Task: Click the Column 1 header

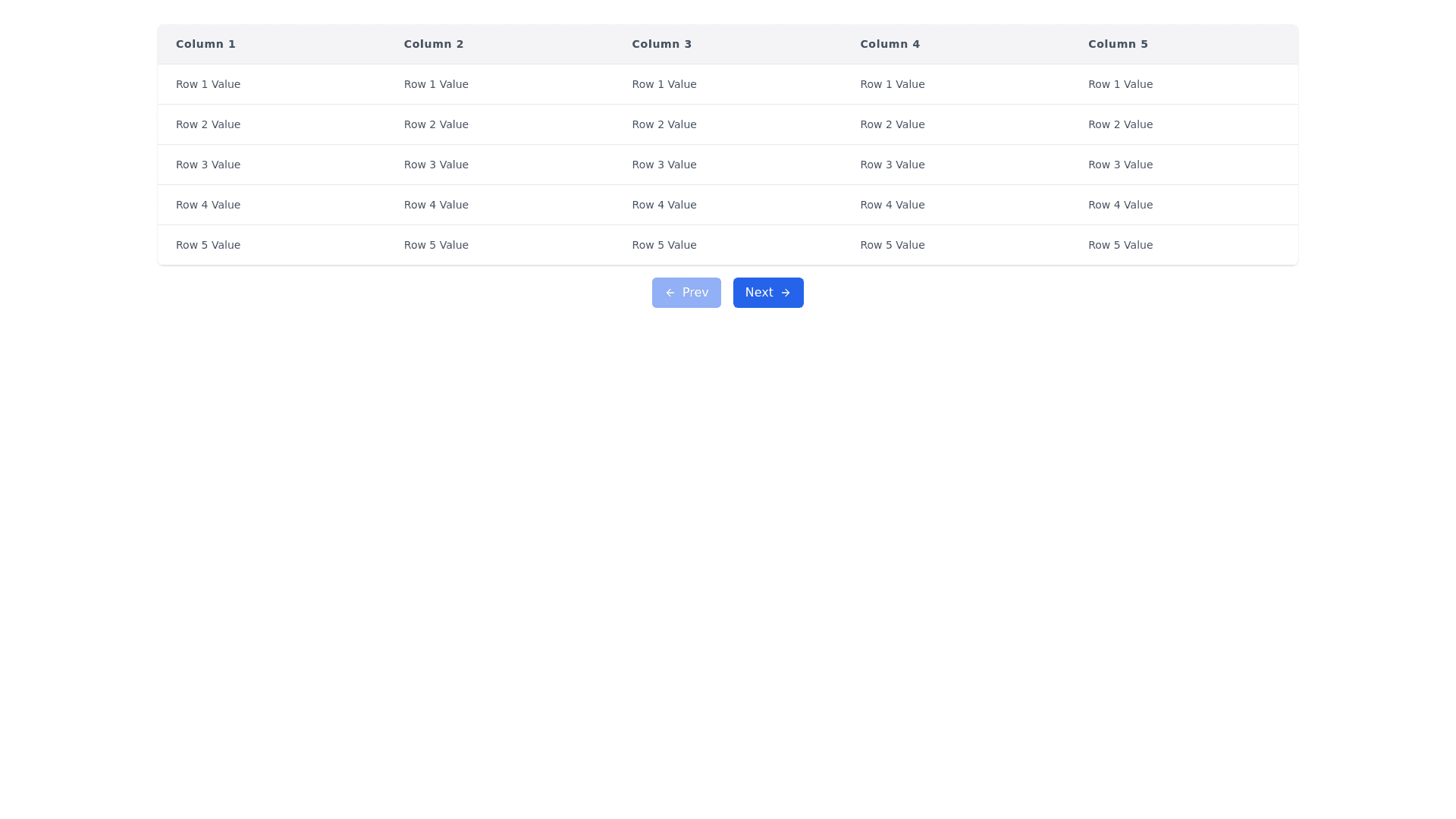Action: (206, 44)
